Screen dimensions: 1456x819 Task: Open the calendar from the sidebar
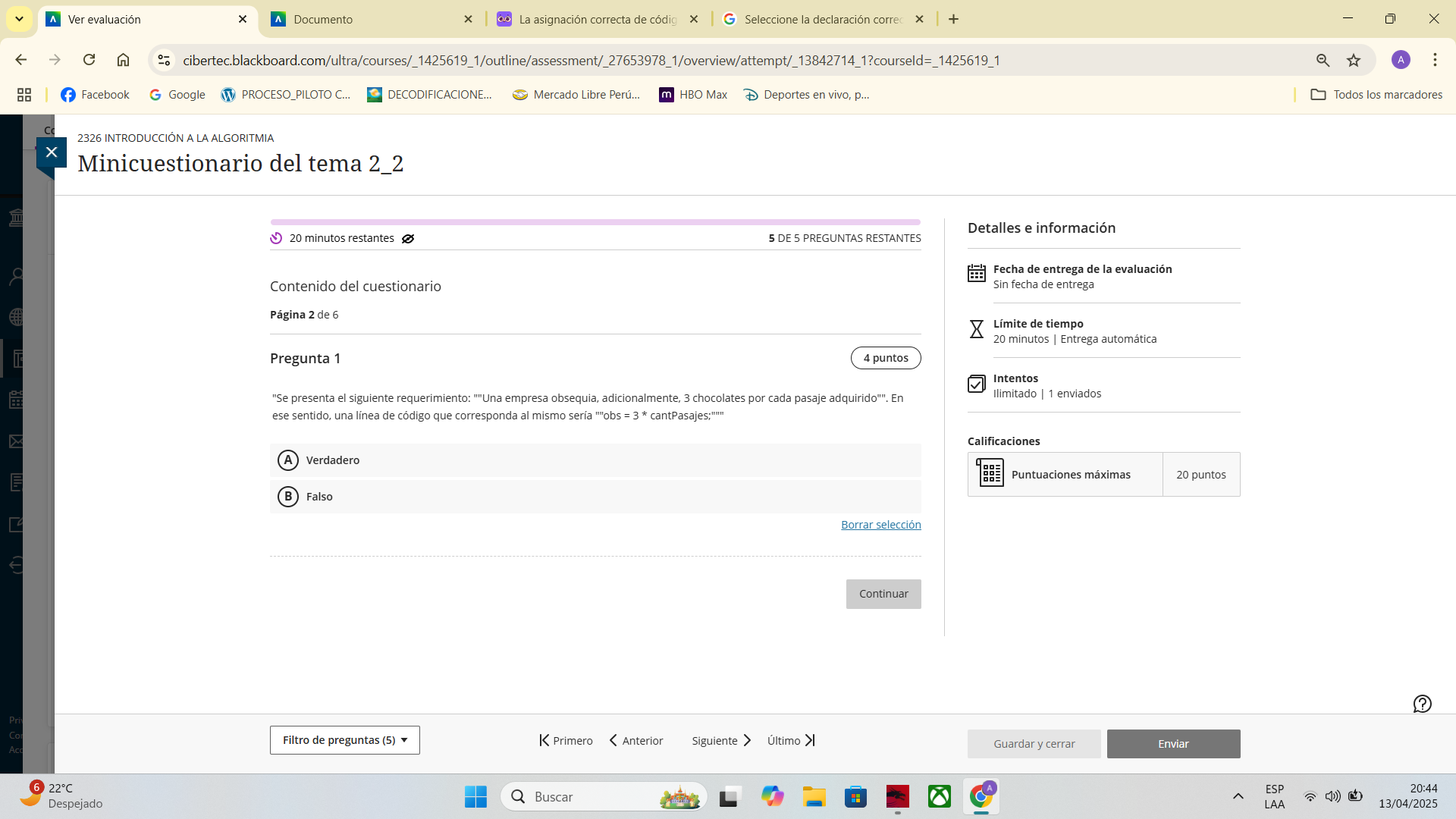[x=17, y=400]
